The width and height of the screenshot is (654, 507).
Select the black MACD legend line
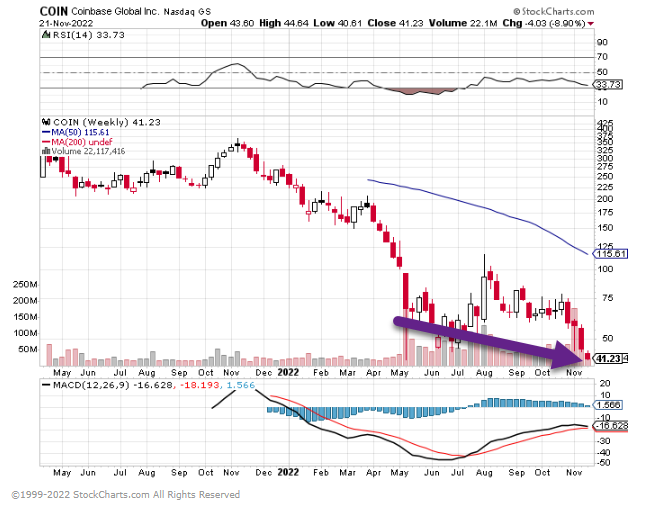tap(46, 385)
